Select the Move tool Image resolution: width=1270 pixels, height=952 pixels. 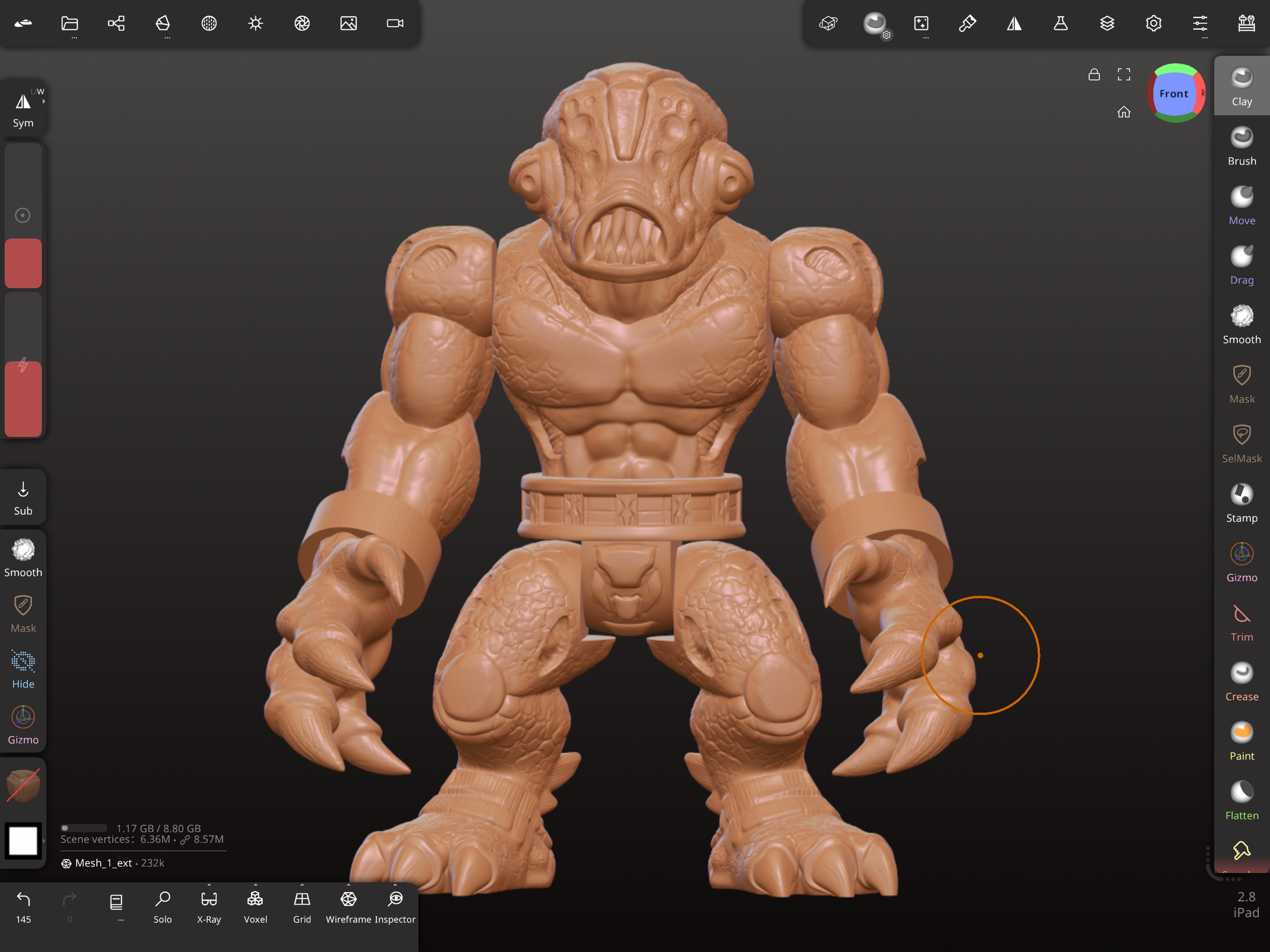[1241, 205]
